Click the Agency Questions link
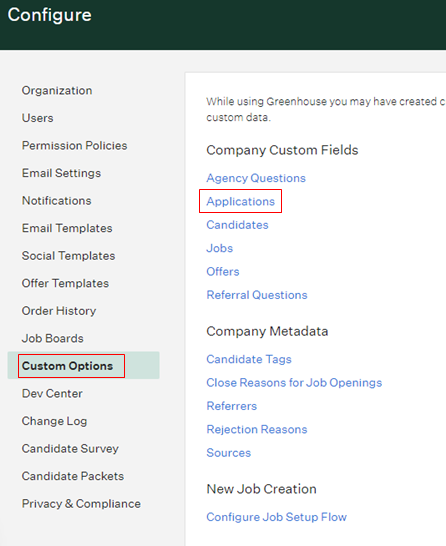The width and height of the screenshot is (446, 546). click(256, 178)
